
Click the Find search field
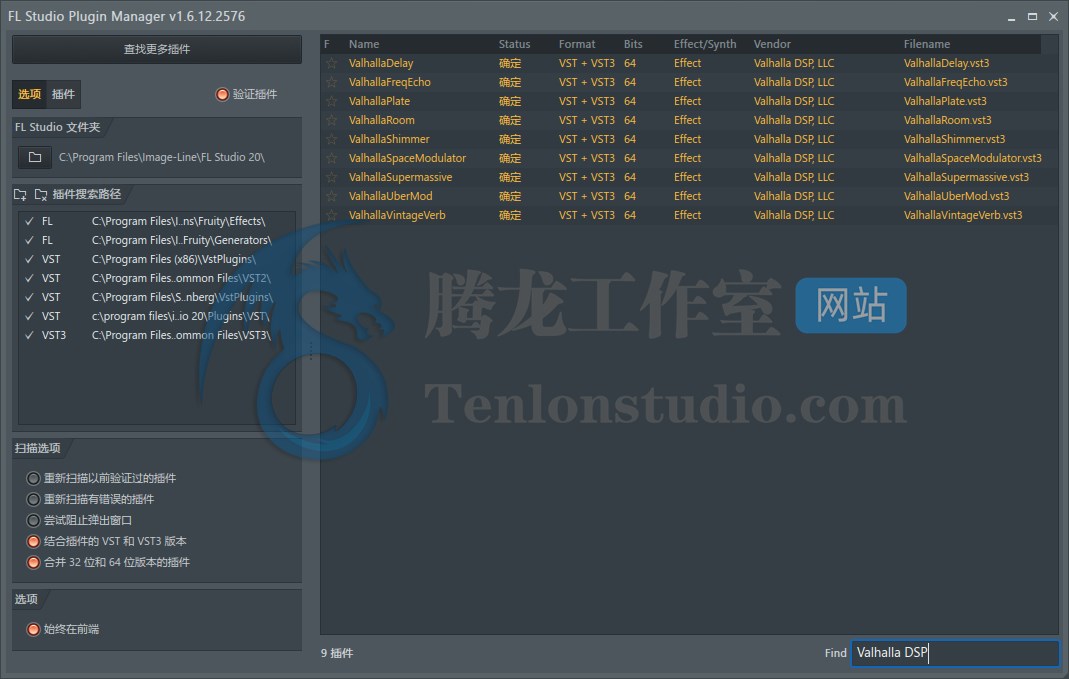(x=955, y=652)
